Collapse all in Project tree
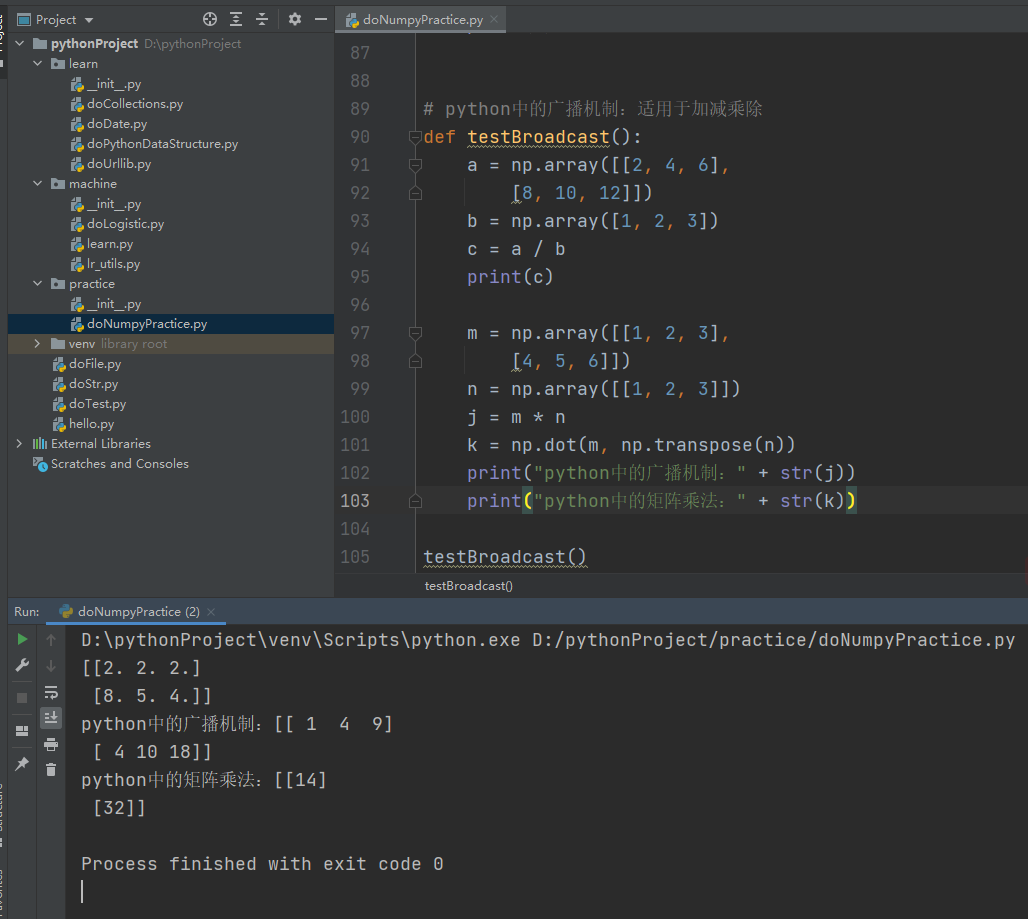Image resolution: width=1028 pixels, height=919 pixels. pos(262,18)
